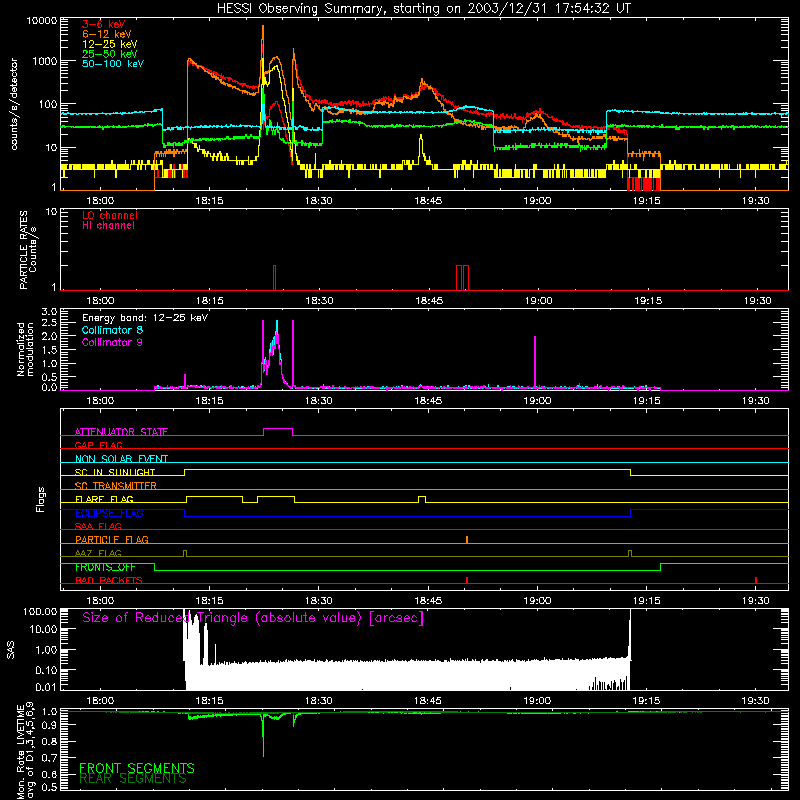The image size is (800, 800).
Task: Click the SAS axis label
Action: [x=11, y=650]
